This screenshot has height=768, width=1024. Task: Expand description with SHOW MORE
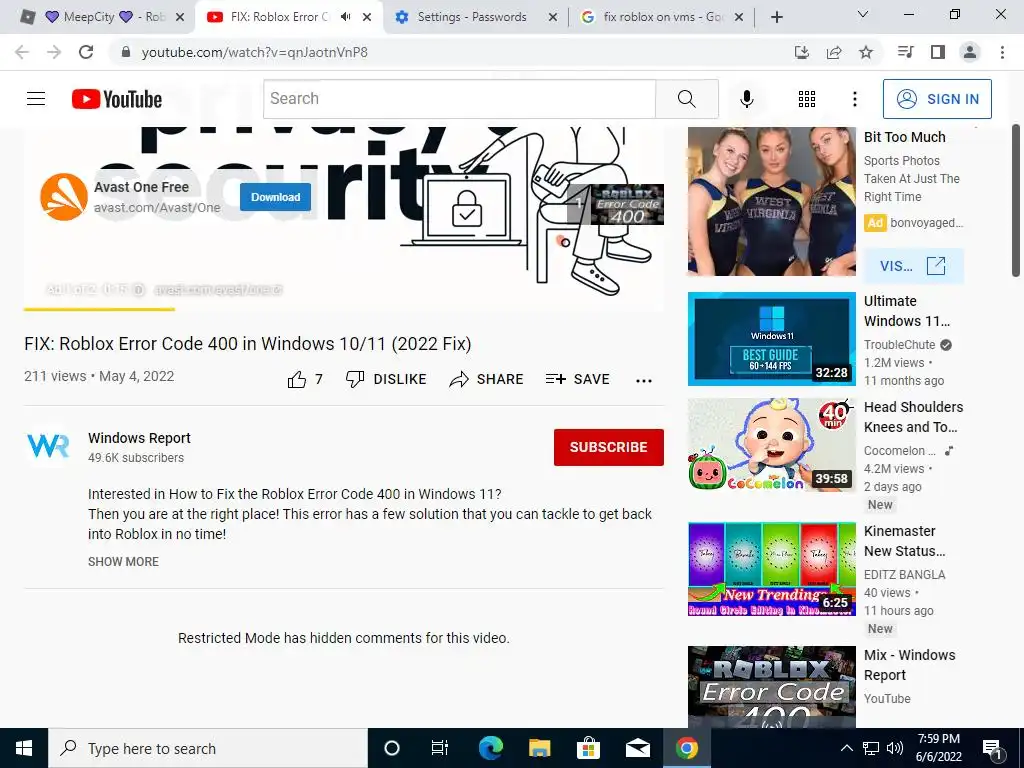pos(123,562)
